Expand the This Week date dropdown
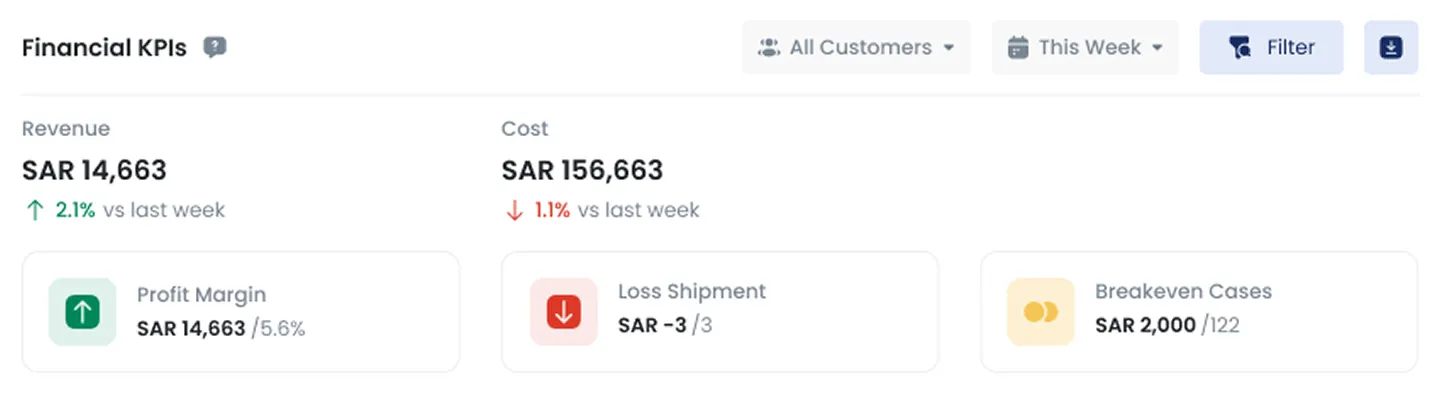 click(x=1085, y=47)
